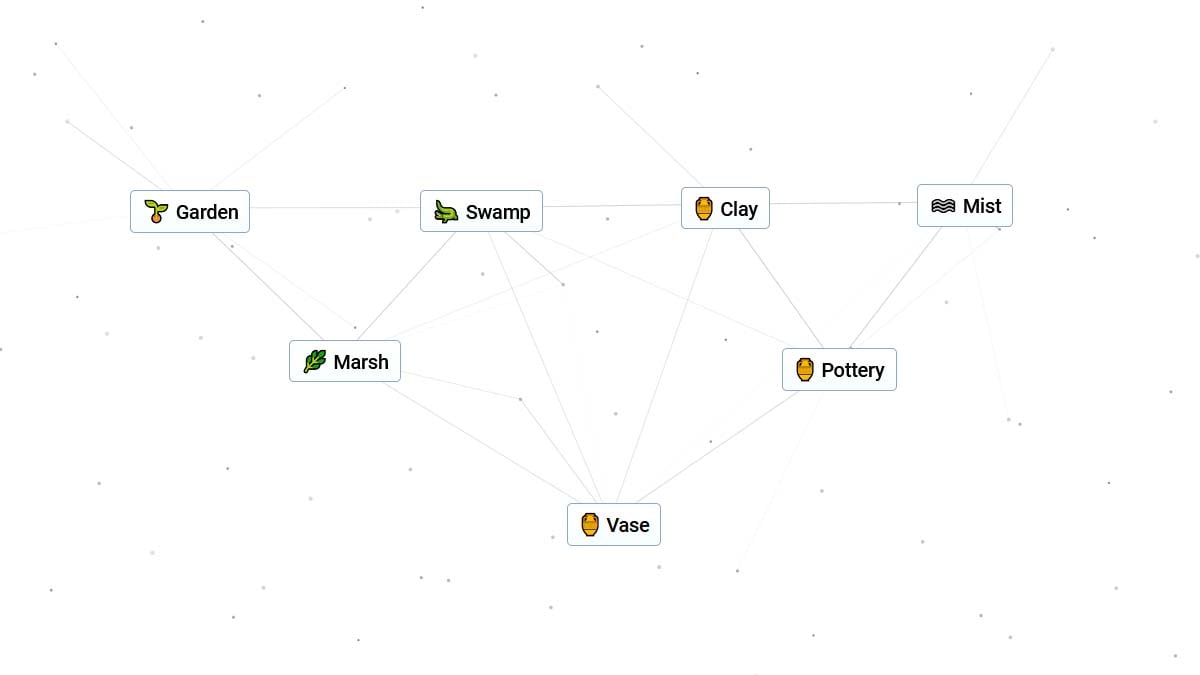Click the line connecting Clay and Mist

[x=843, y=203]
